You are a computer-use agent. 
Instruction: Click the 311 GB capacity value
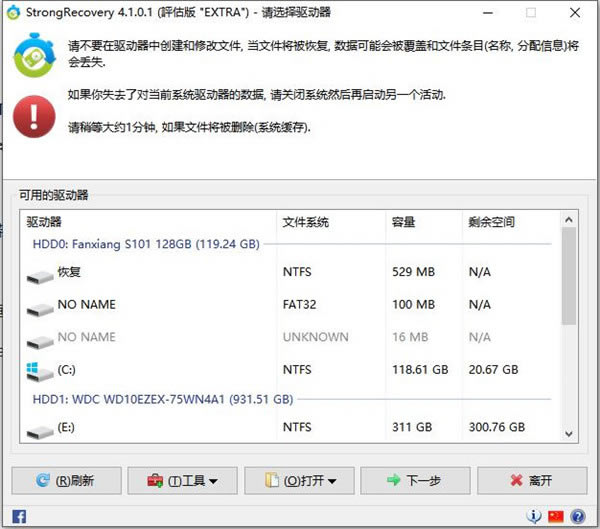tap(412, 427)
